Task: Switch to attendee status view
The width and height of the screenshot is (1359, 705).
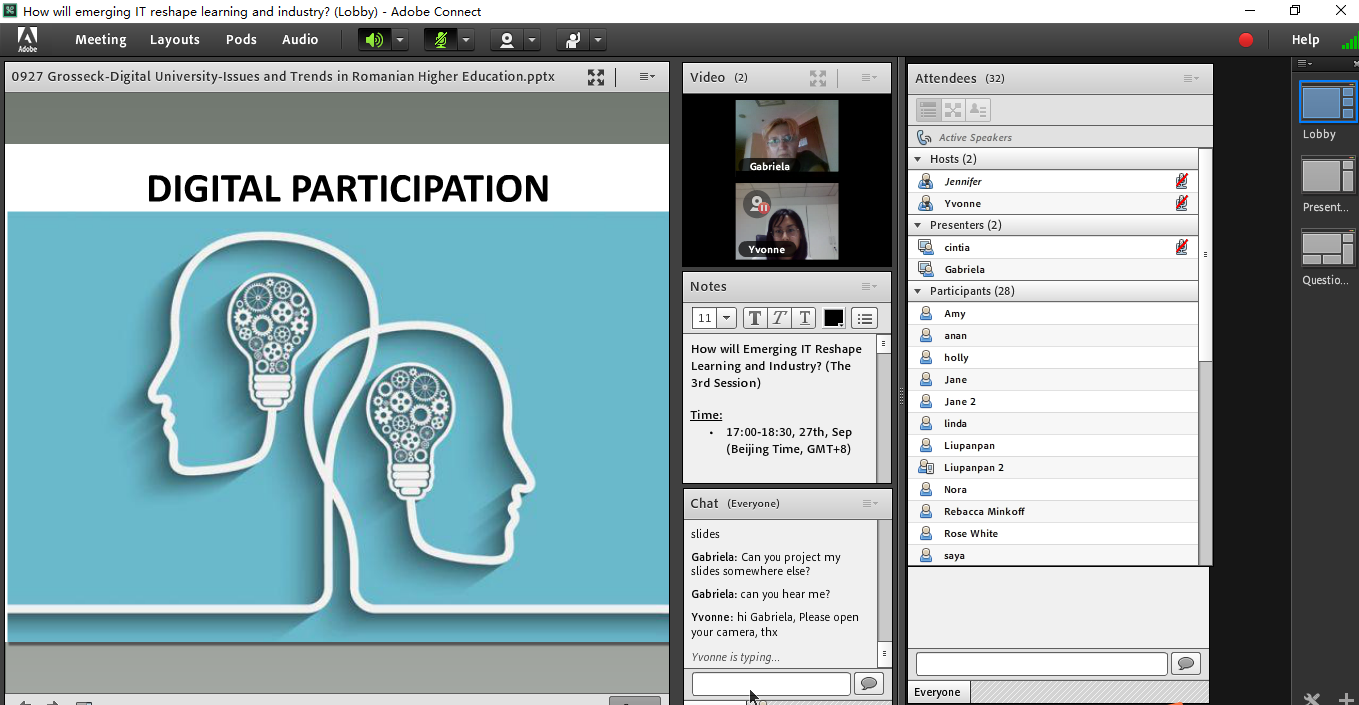Action: 978,110
